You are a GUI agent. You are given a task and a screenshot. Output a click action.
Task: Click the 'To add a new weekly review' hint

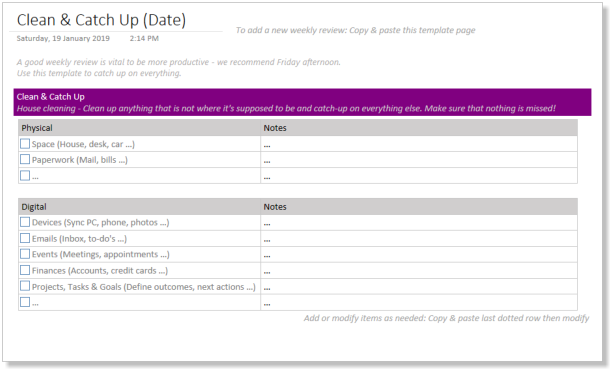tap(355, 30)
